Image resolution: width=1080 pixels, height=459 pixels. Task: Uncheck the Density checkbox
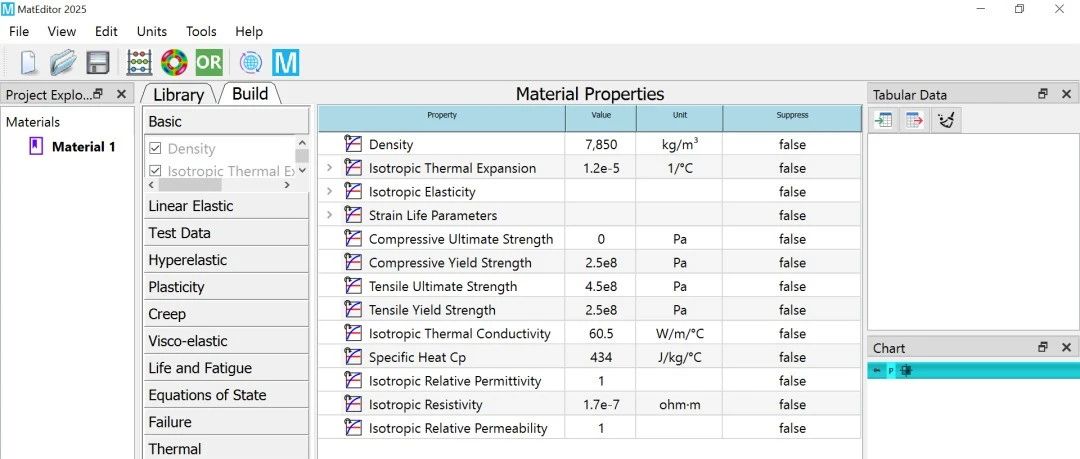155,148
